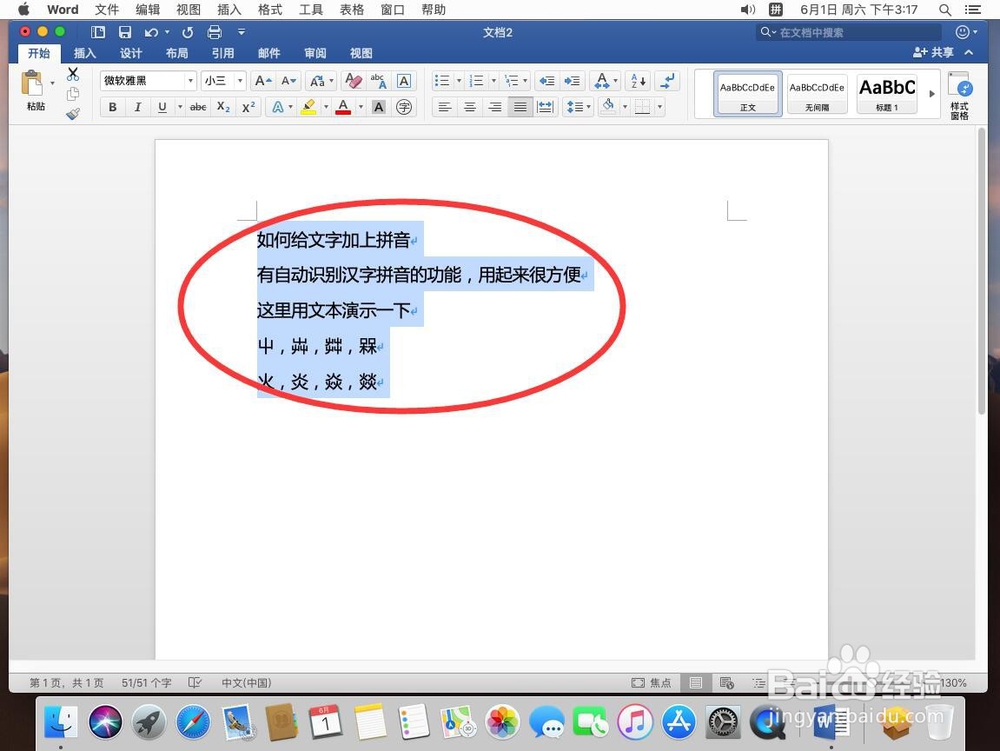Click the Redo arrow icon
Screen dimensions: 1000x751
pos(188,32)
